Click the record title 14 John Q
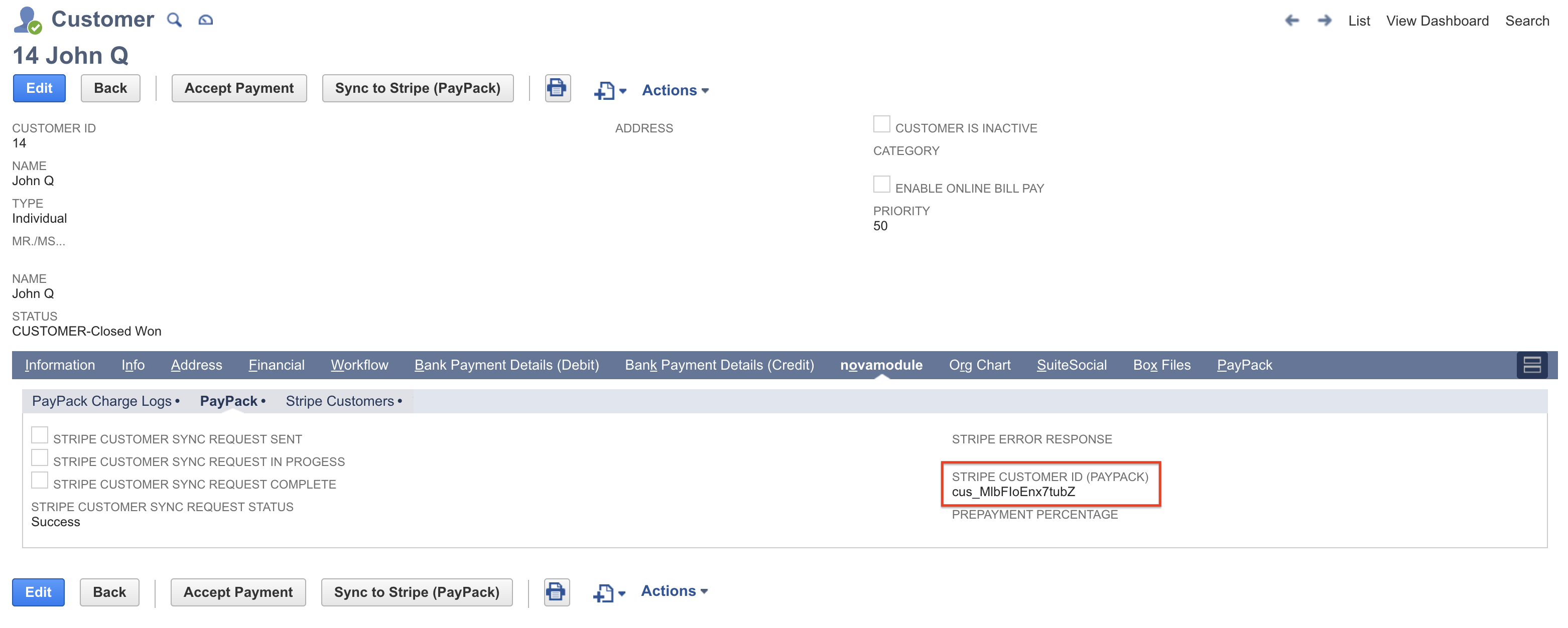The image size is (1568, 628). [71, 56]
